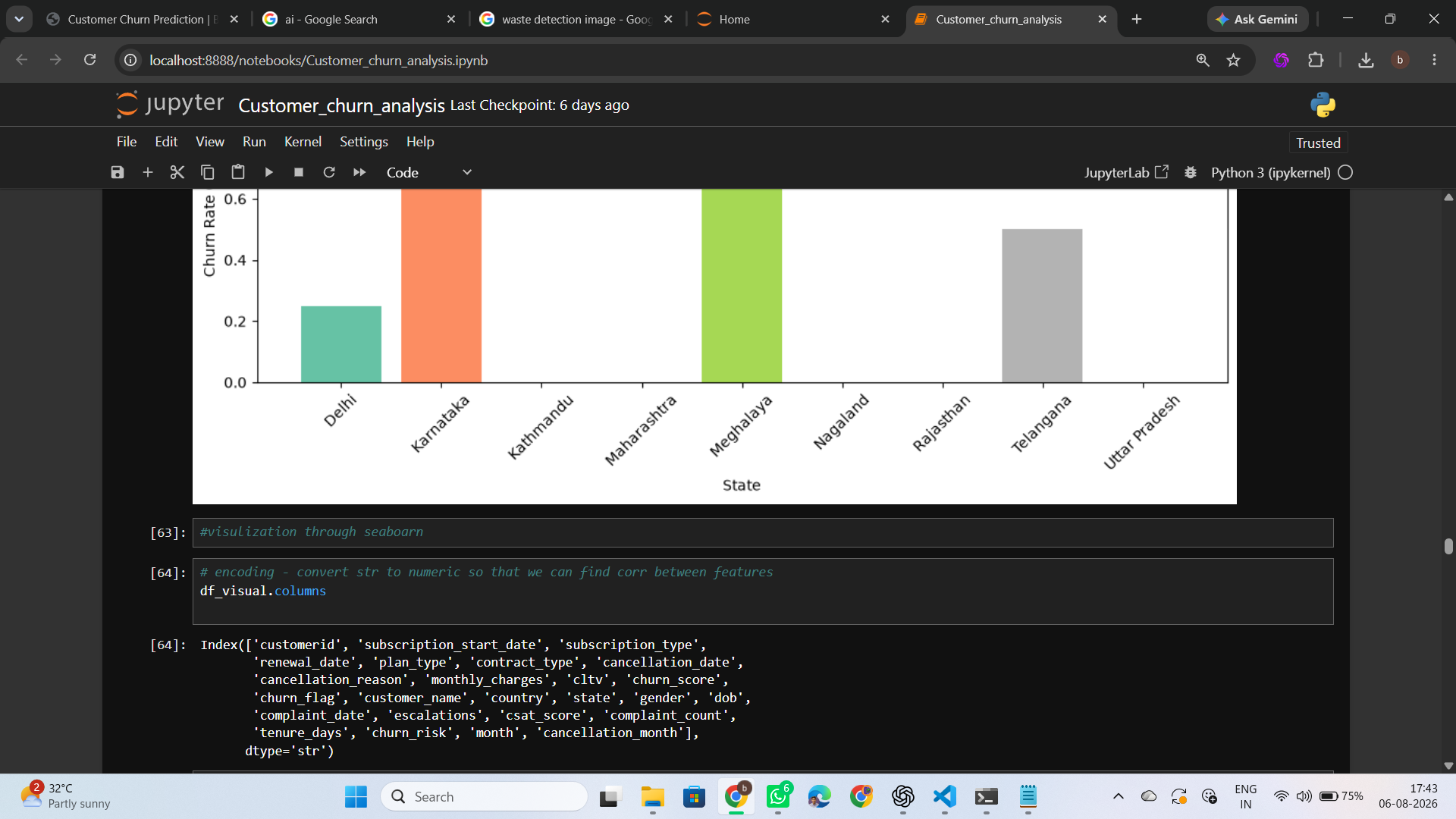Open notebook in JupyterLab
Screen dimensions: 1456x819
(x=1126, y=172)
